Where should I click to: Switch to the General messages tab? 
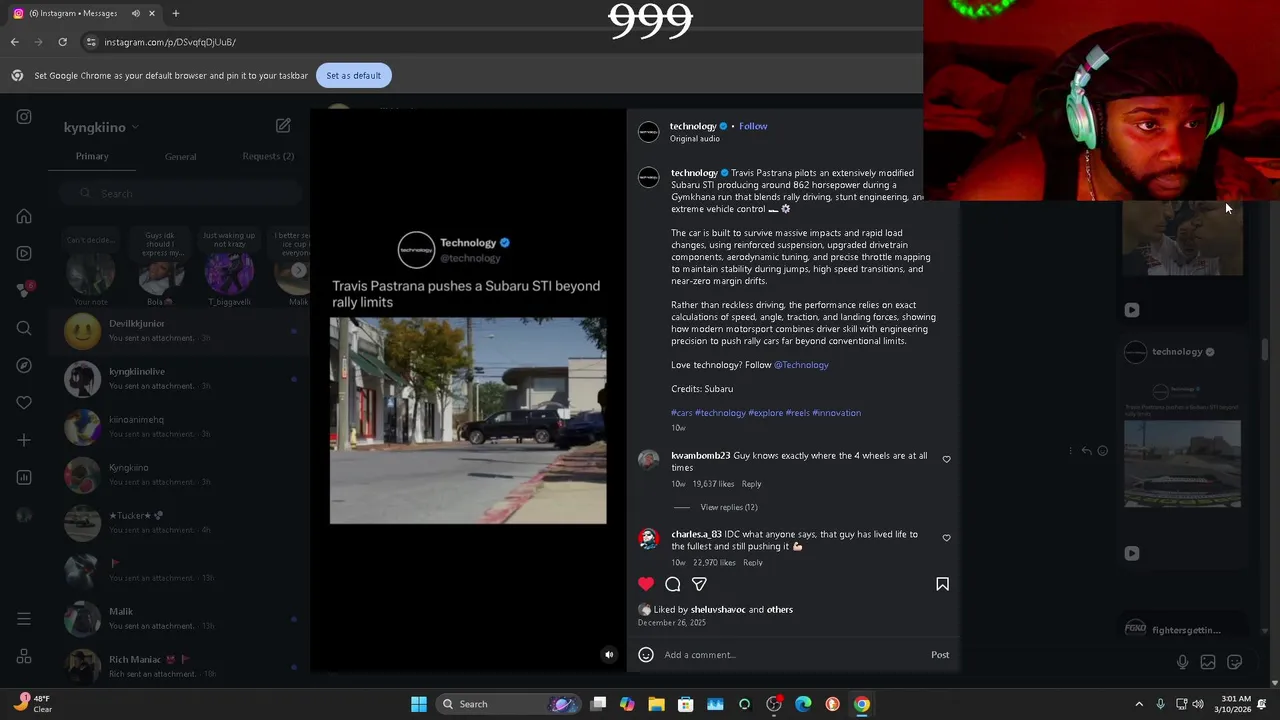coord(181,156)
